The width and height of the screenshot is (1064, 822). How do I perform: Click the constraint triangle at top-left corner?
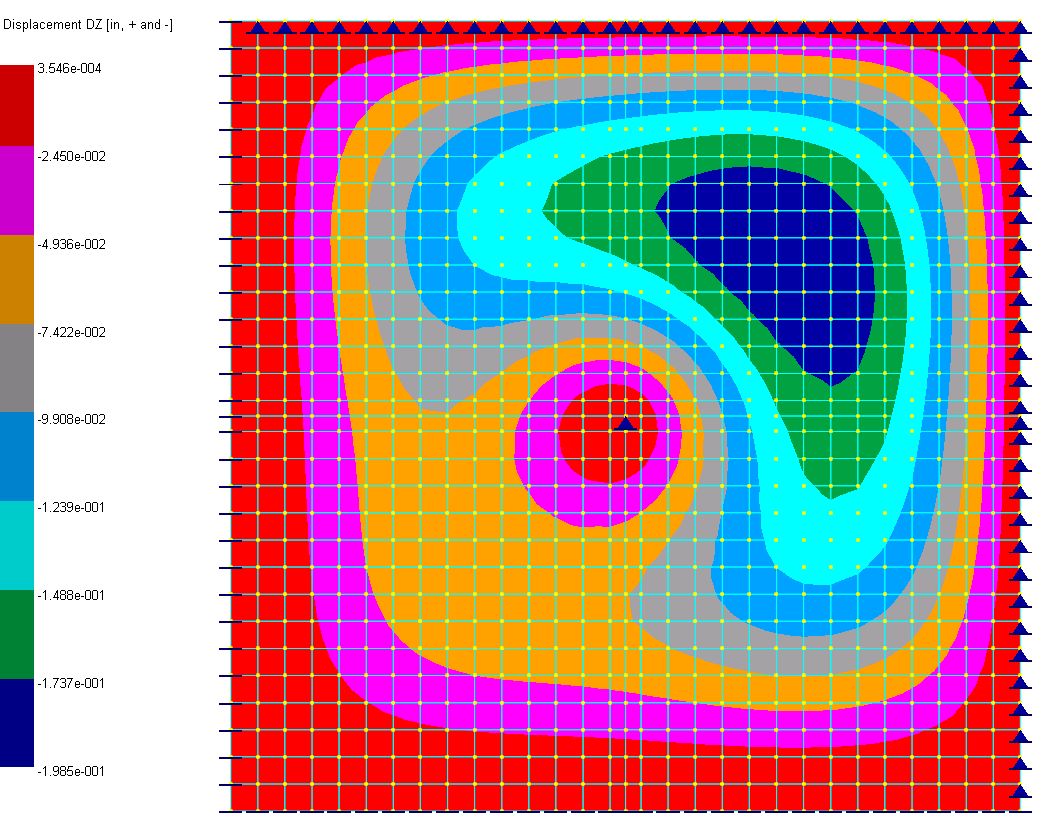(258, 30)
